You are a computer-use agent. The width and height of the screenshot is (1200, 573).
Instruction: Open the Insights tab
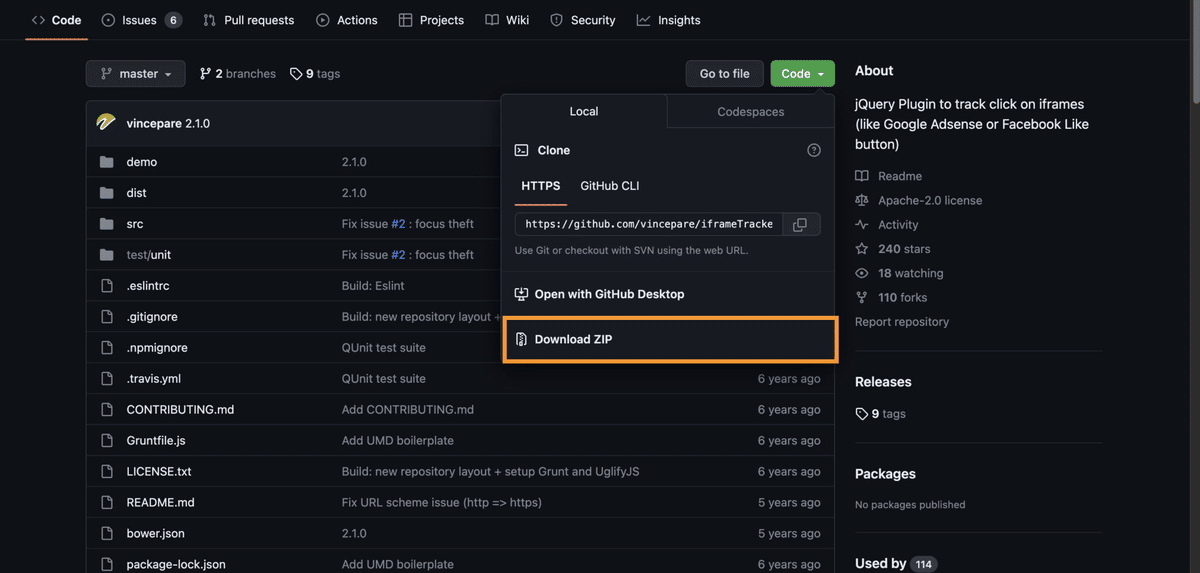668,20
